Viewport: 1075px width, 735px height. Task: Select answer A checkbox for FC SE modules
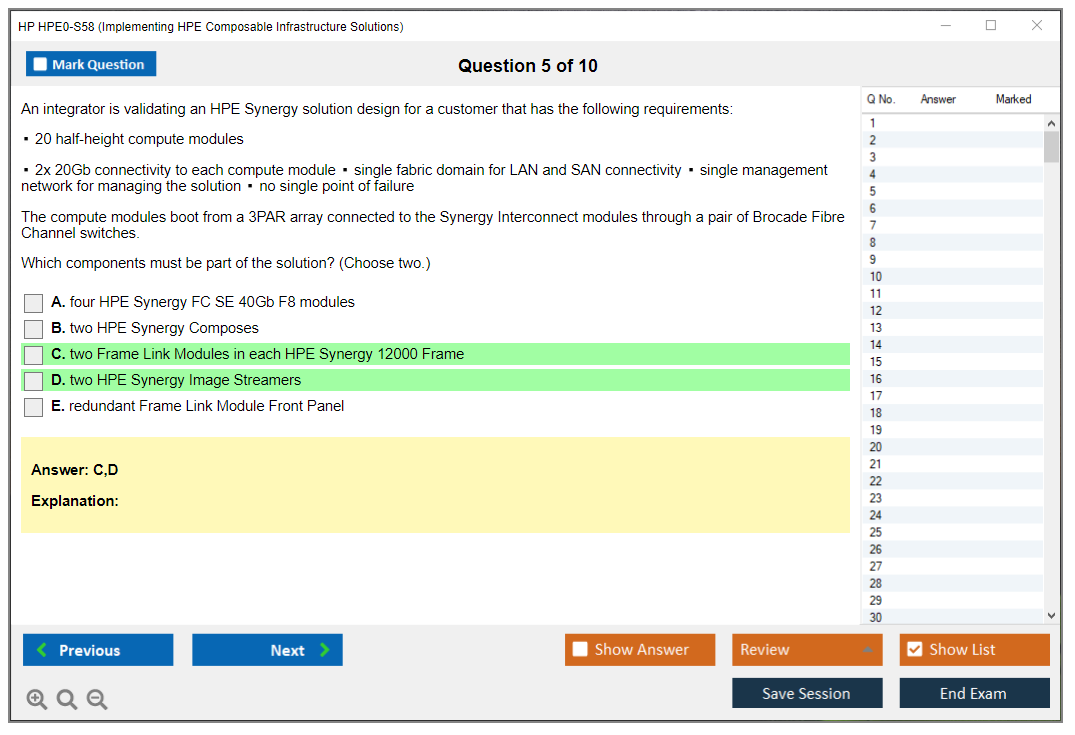(x=34, y=303)
